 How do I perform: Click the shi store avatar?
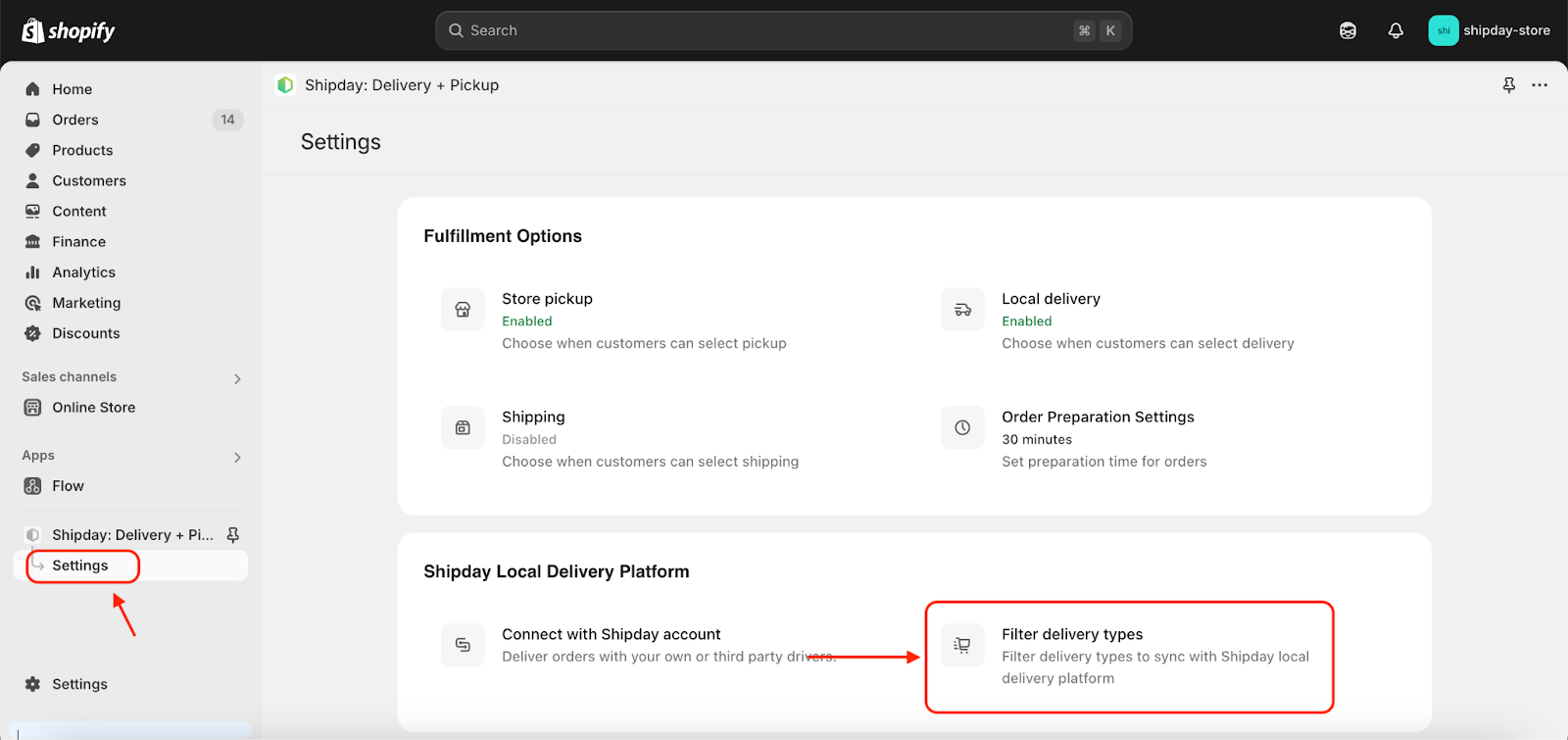[x=1444, y=30]
